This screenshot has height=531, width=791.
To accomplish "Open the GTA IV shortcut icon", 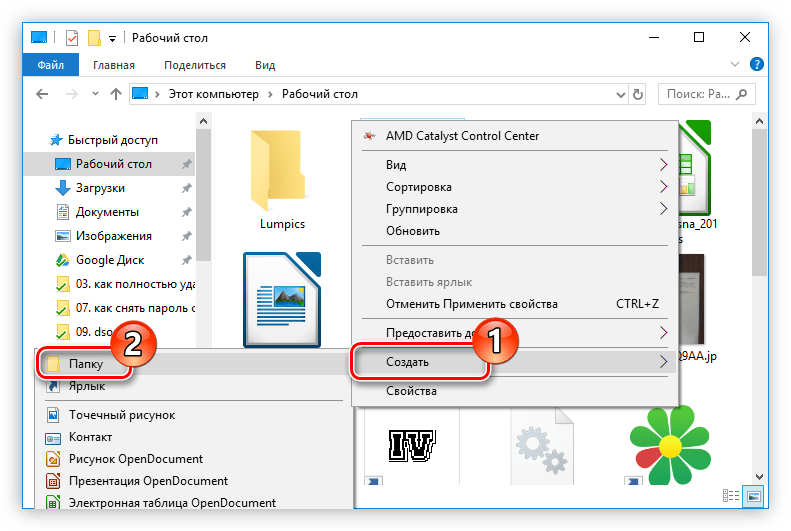I will pos(412,446).
